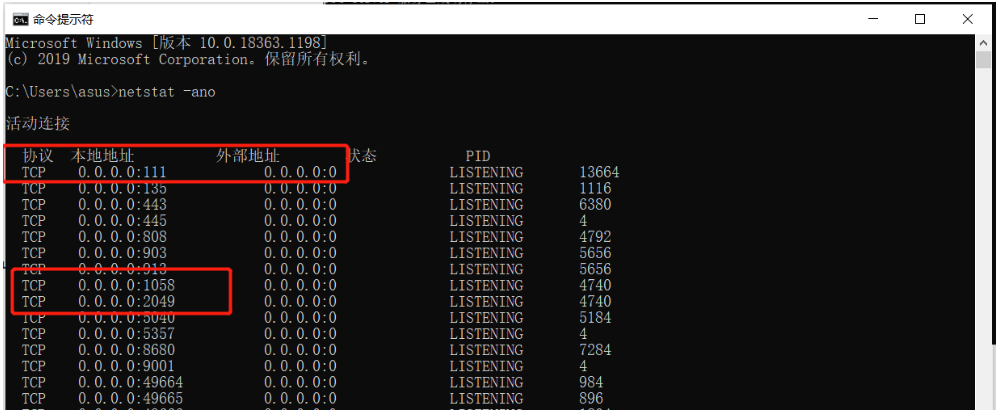Click PID value 4792
This screenshot has height=414, width=1002.
pyautogui.click(x=596, y=237)
